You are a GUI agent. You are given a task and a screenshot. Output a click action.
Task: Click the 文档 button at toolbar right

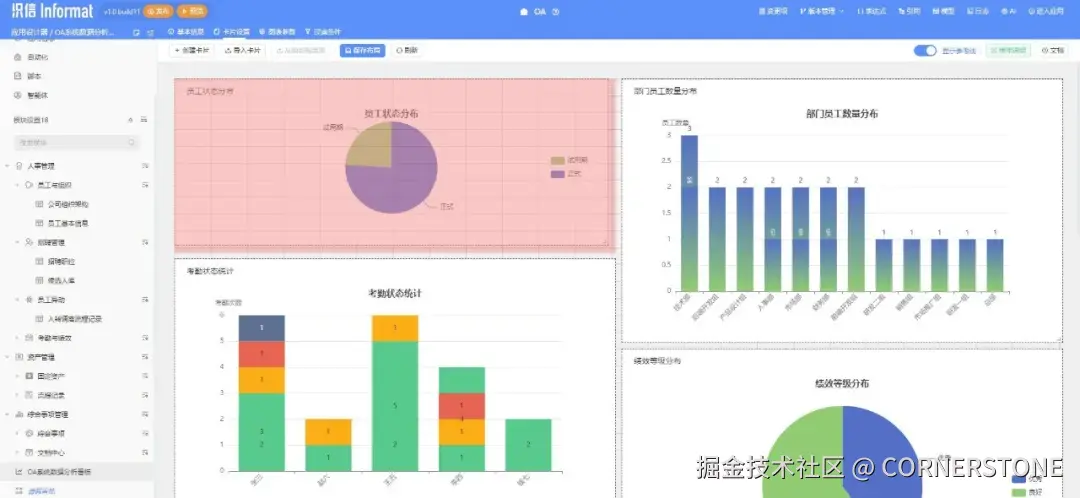click(1053, 50)
